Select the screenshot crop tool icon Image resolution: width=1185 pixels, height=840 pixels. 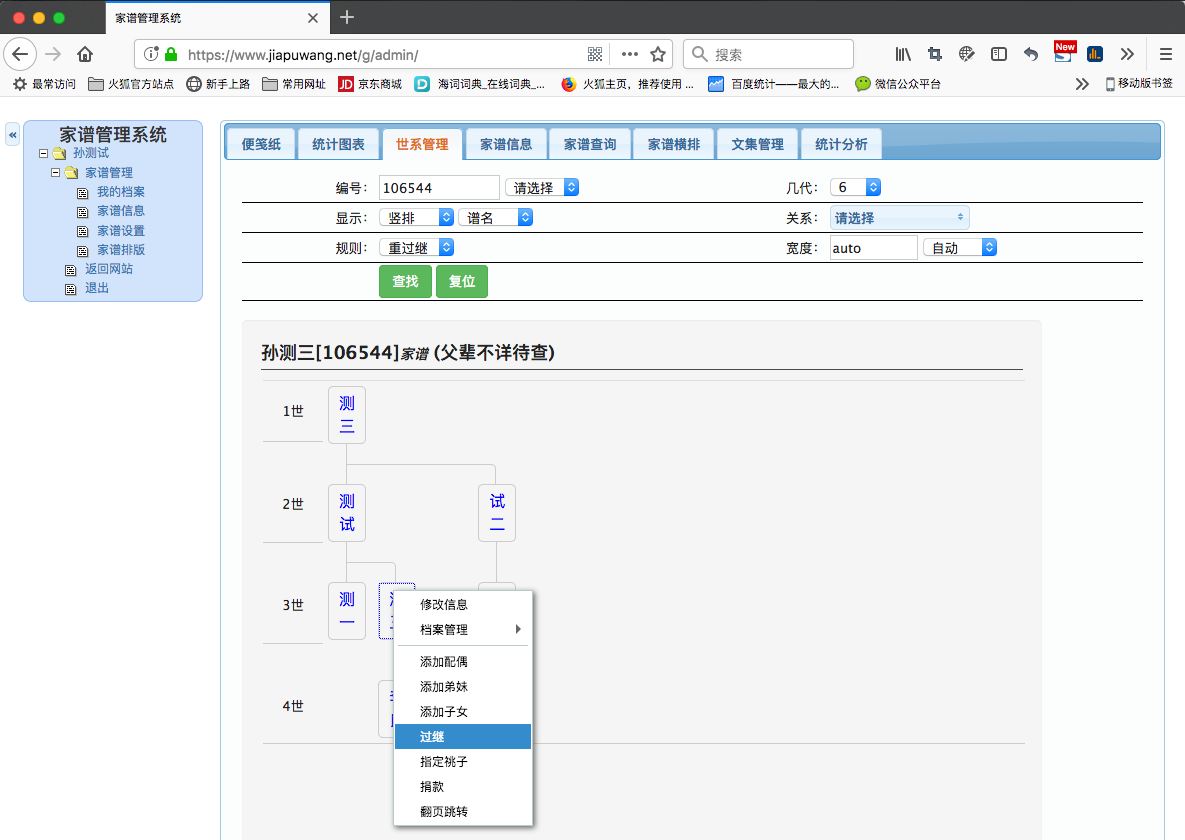coord(935,54)
